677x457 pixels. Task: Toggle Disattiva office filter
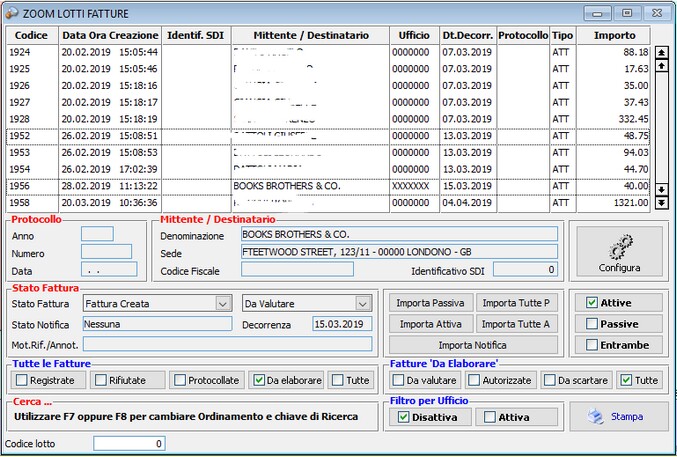[403, 417]
